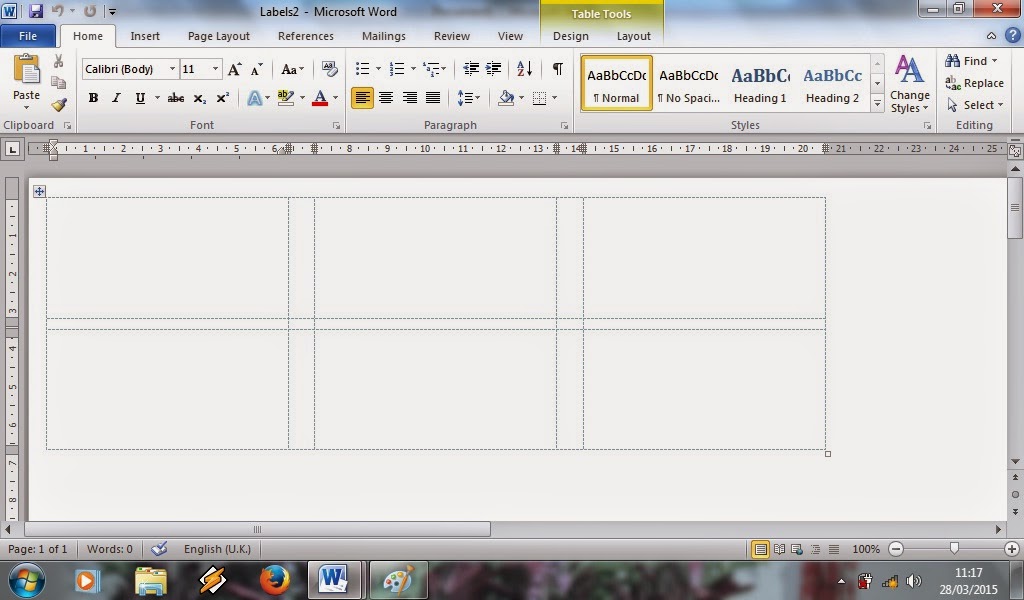The image size is (1024, 600).
Task: Open Windows Start menu orb
Action: coord(27,580)
